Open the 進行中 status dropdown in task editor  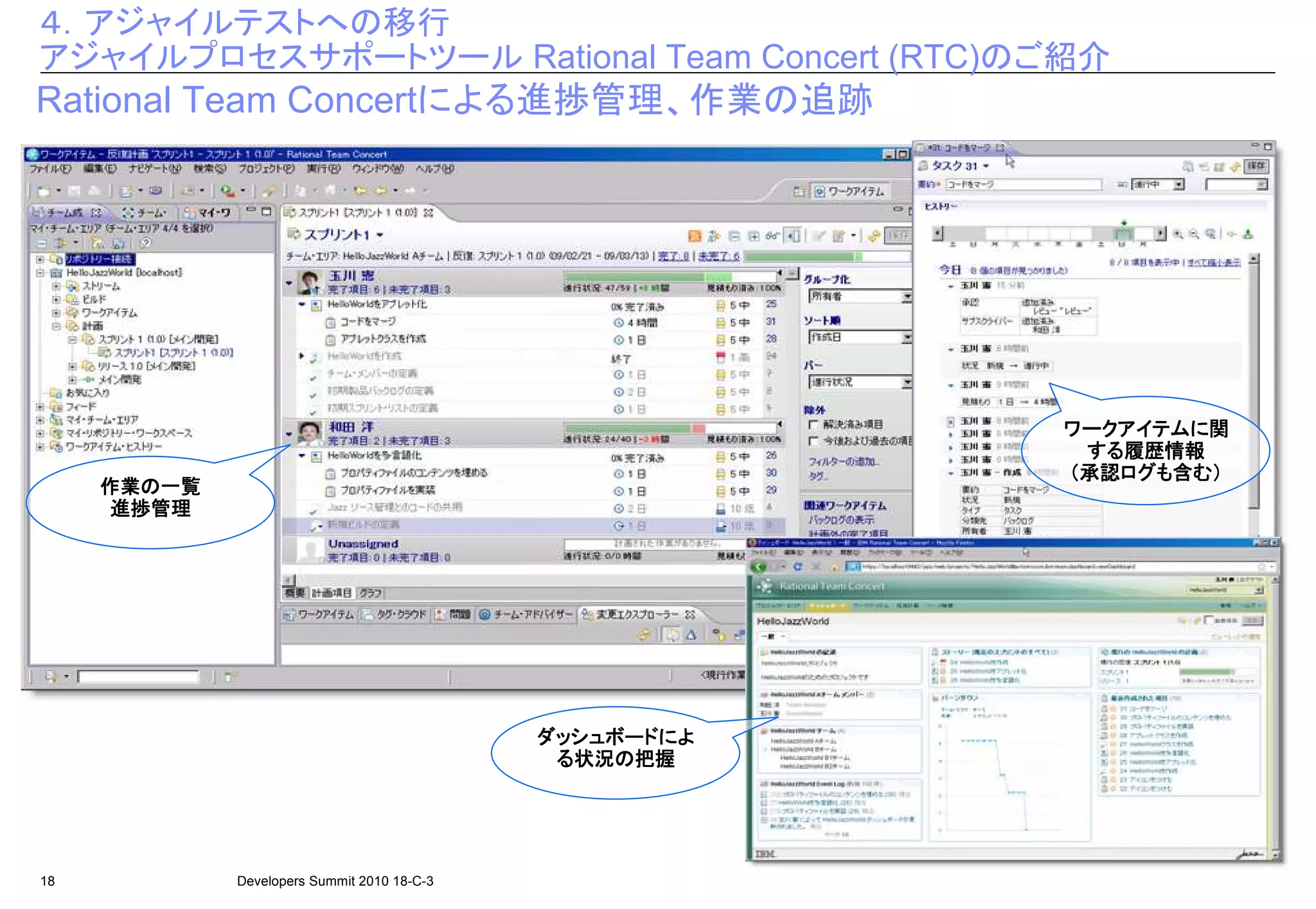(1157, 185)
